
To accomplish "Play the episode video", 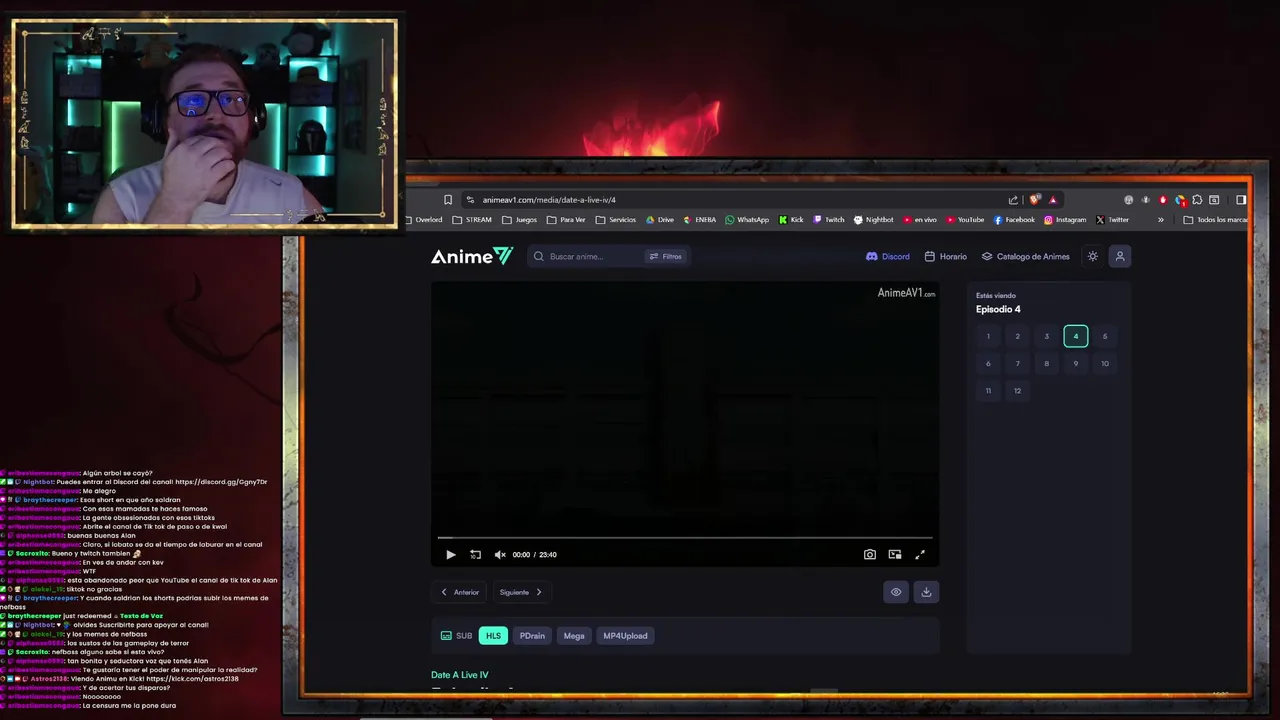I will tap(450, 554).
